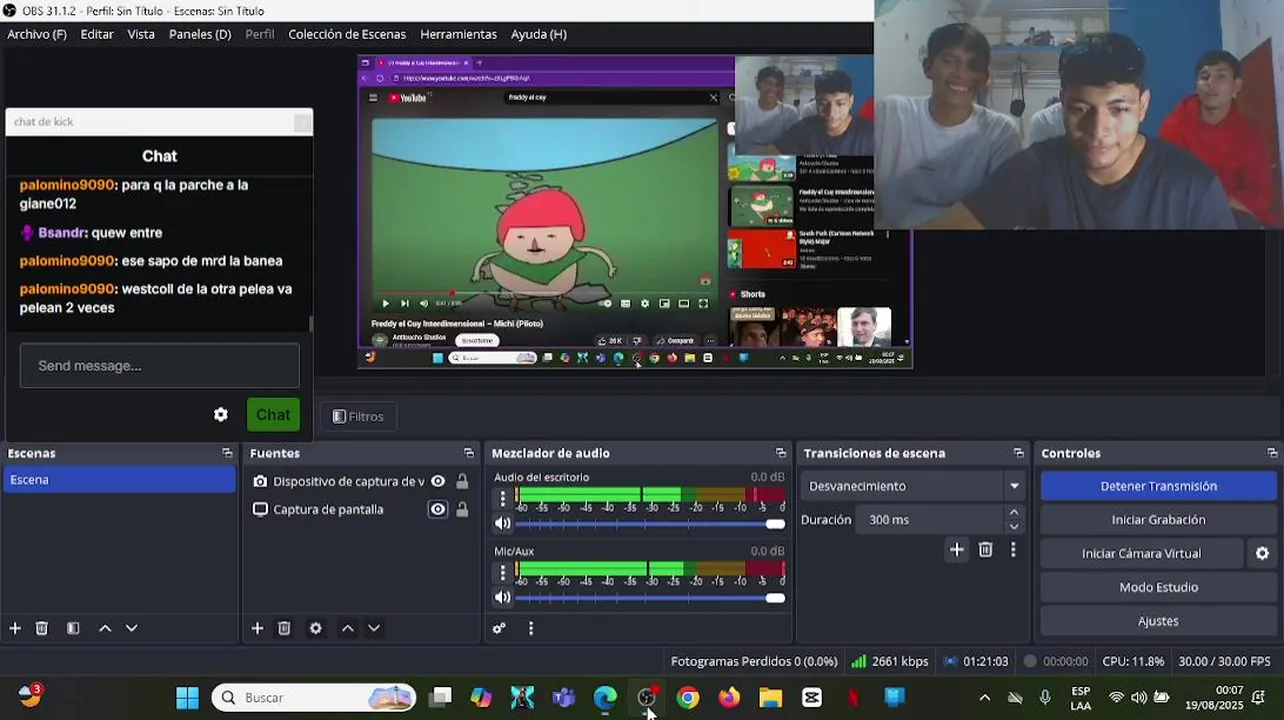Open Google Chrome from taskbar
This screenshot has height=720, width=1284.
[688, 698]
